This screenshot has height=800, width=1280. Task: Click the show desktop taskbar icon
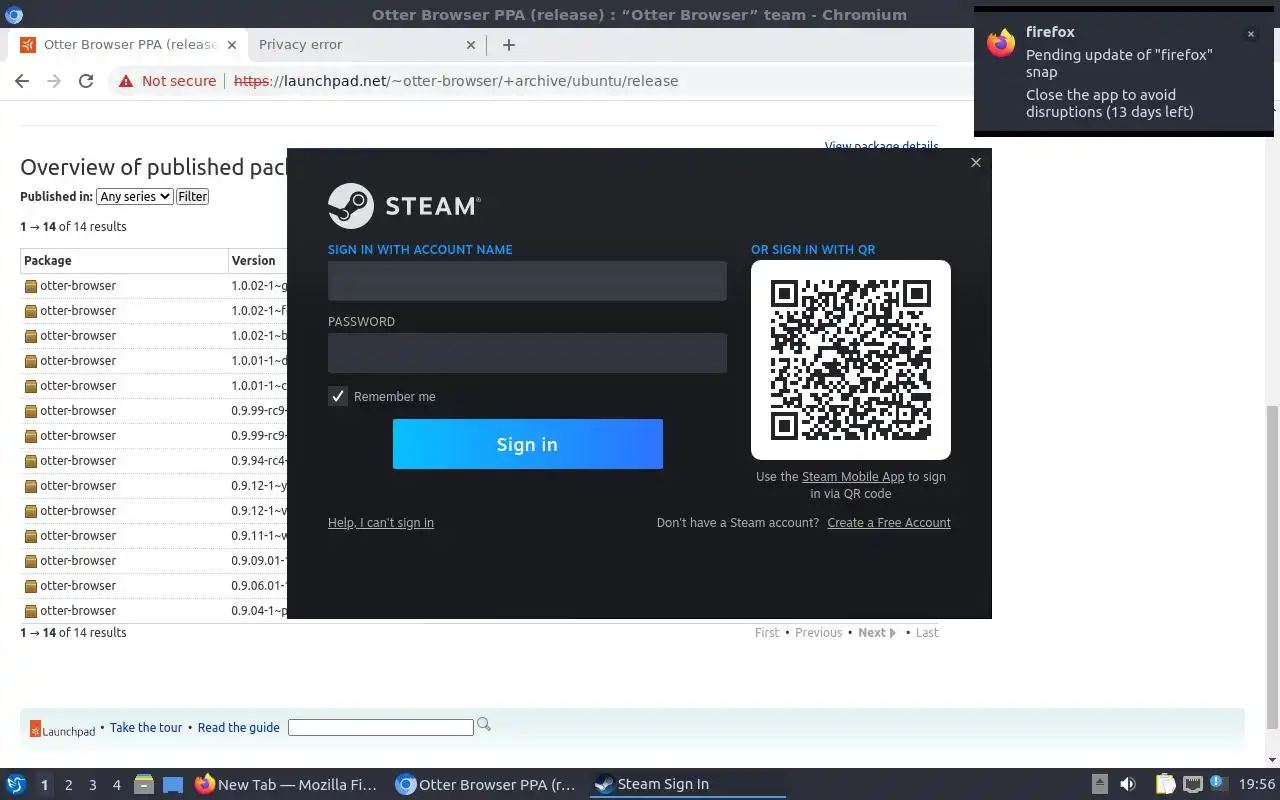coord(173,785)
